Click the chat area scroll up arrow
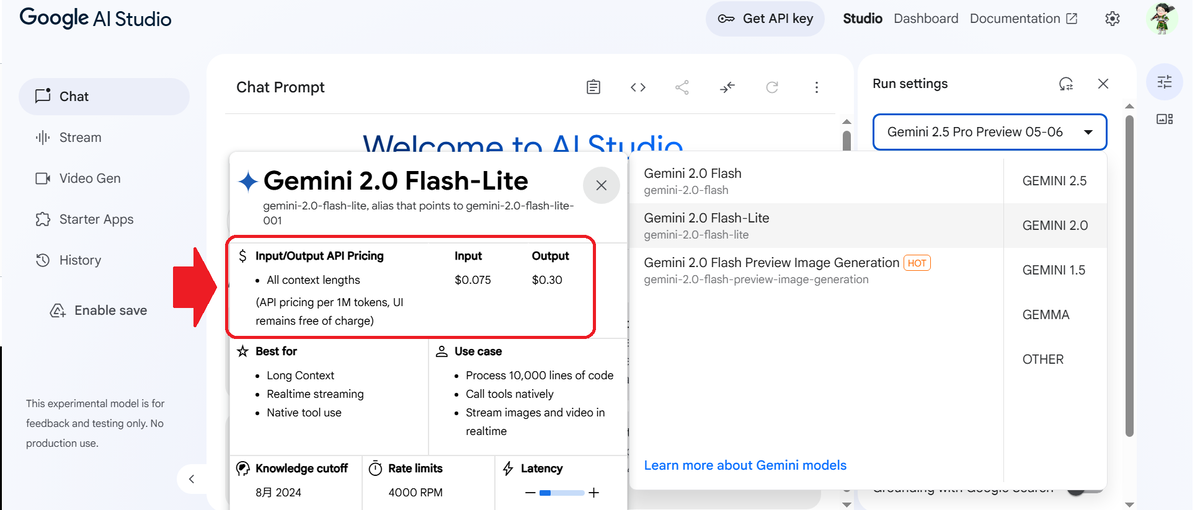Screen dimensions: 1200x510 pyautogui.click(x=846, y=121)
